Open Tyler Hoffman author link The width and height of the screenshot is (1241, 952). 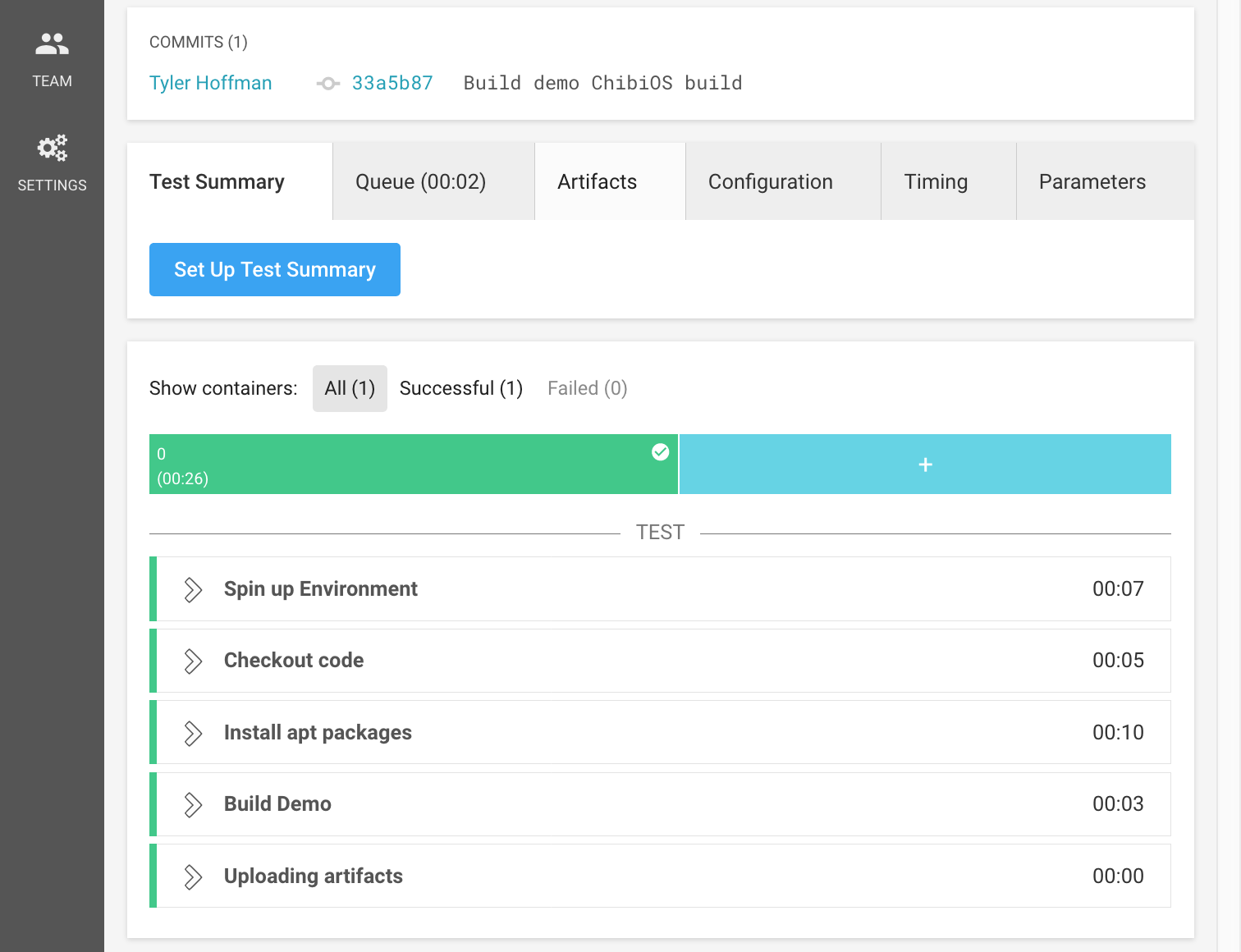[x=210, y=84]
